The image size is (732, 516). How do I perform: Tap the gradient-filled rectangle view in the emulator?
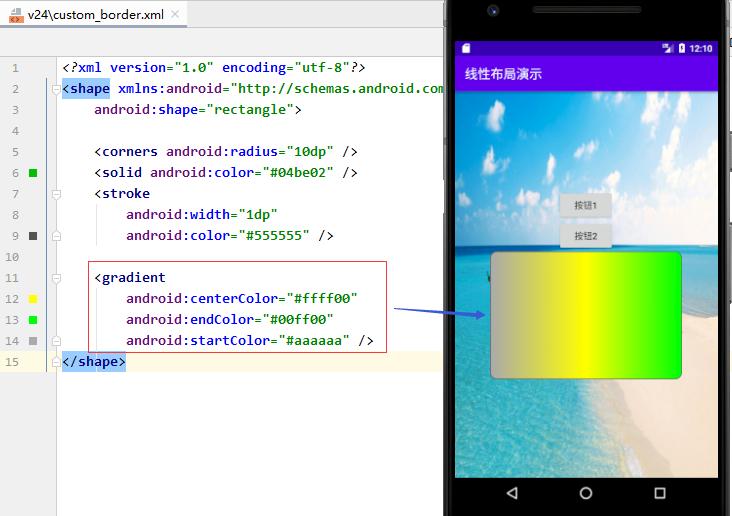point(586,315)
